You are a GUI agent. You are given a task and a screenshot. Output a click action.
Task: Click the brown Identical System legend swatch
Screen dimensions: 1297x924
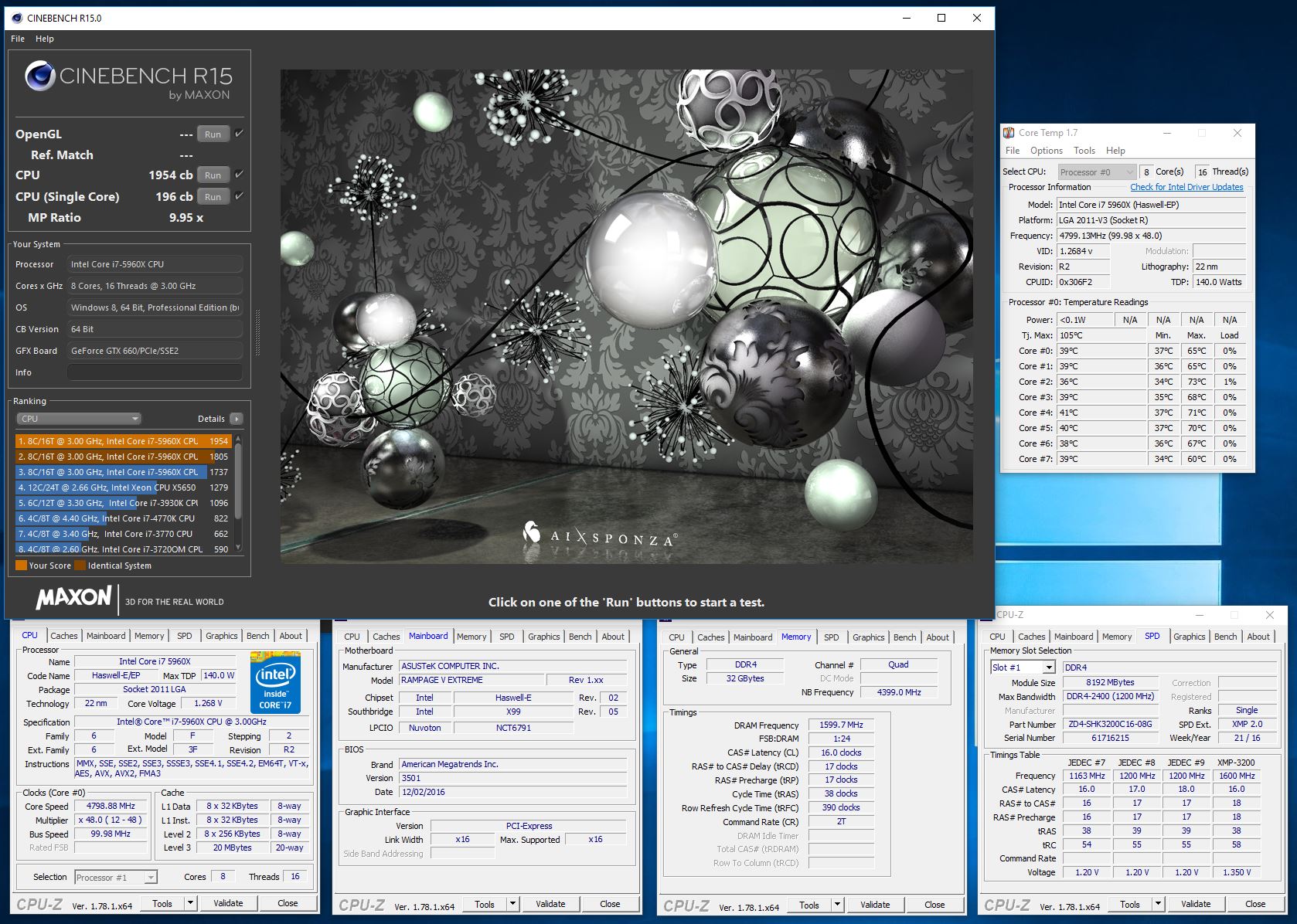(x=80, y=566)
